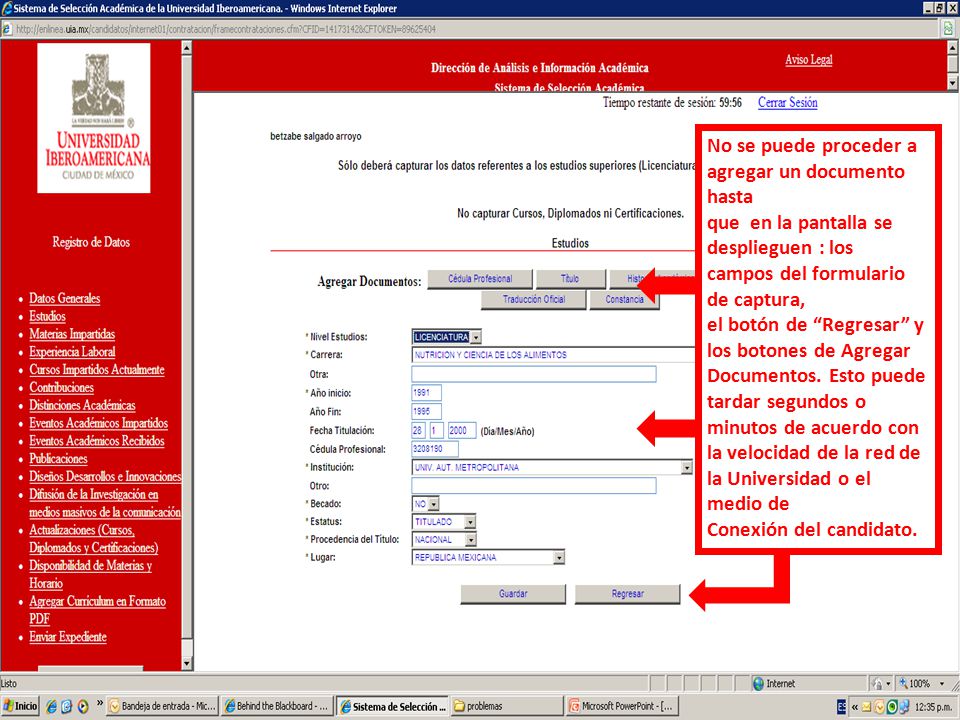Open Contribuciones sidebar link
The height and width of the screenshot is (720, 960).
[61, 387]
